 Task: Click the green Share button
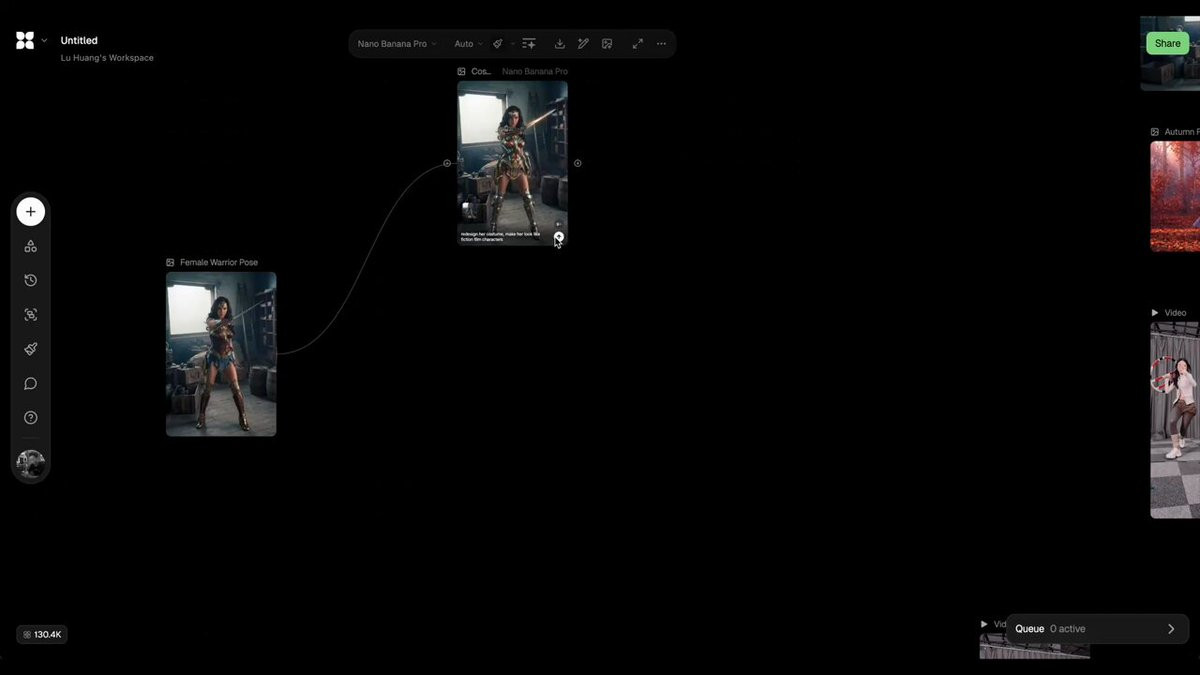(x=1167, y=43)
